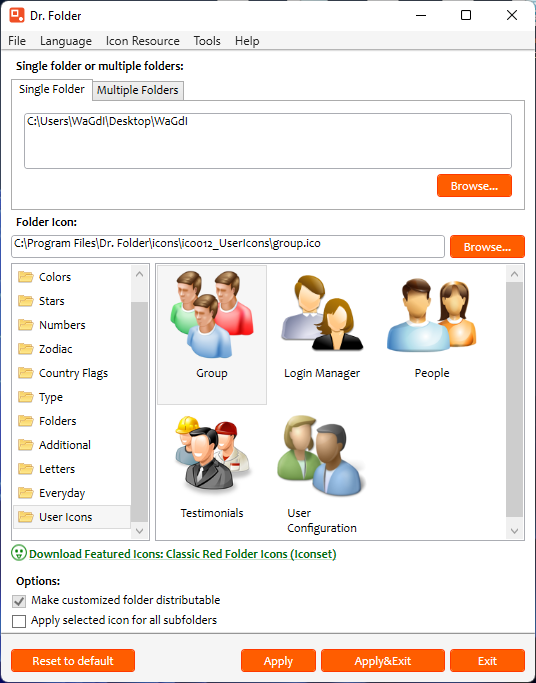536x683 pixels.
Task: Click the Folder Icon path field
Action: pyautogui.click(x=228, y=247)
